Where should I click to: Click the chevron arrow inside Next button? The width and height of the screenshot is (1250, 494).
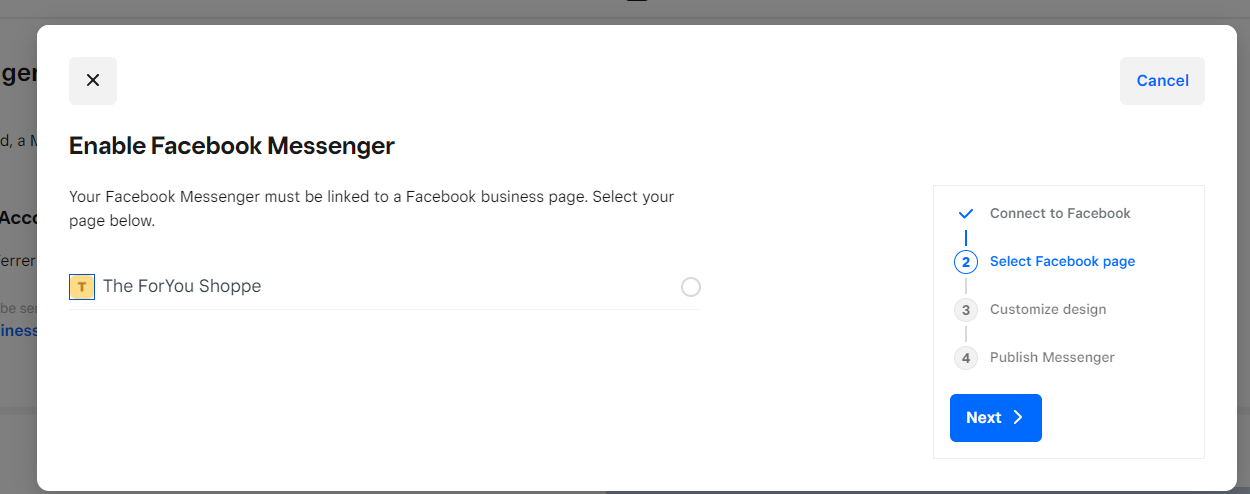click(x=1018, y=418)
